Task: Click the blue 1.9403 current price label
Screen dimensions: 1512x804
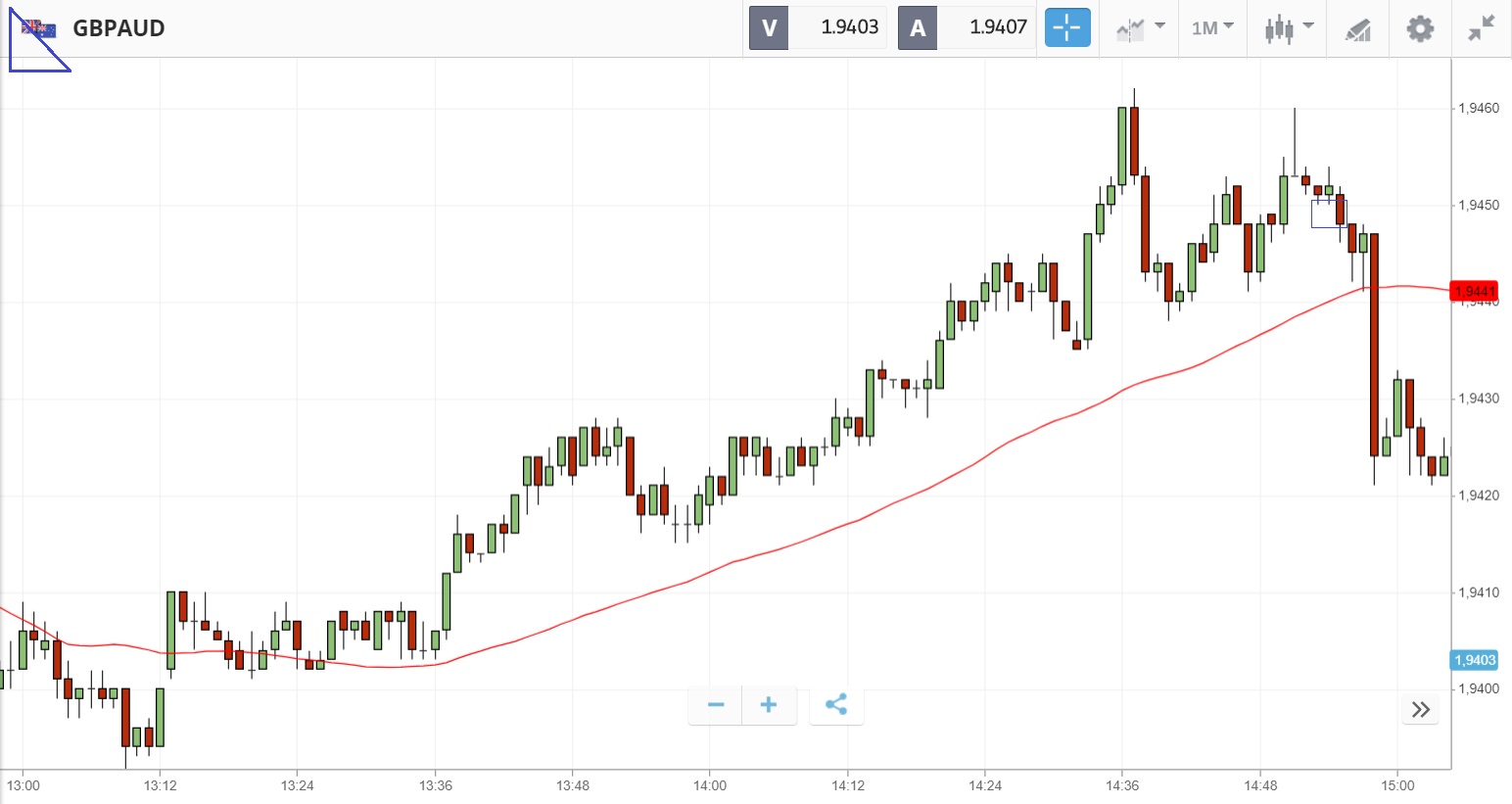Action: pyautogui.click(x=1474, y=660)
